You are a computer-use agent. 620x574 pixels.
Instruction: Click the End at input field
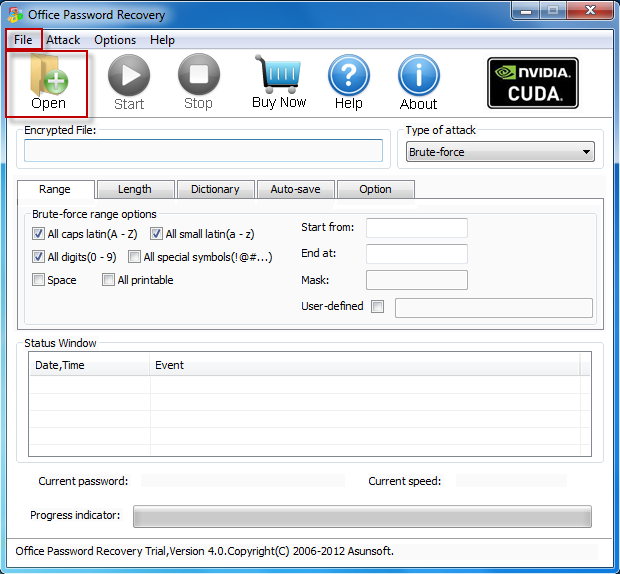pos(417,254)
